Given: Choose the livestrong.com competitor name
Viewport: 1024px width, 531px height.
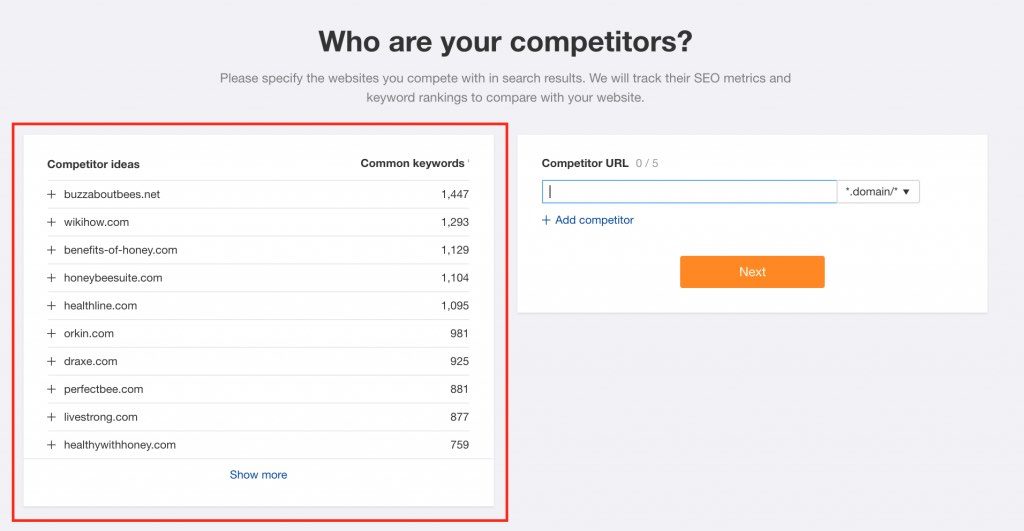Looking at the screenshot, I should click(x=100, y=417).
